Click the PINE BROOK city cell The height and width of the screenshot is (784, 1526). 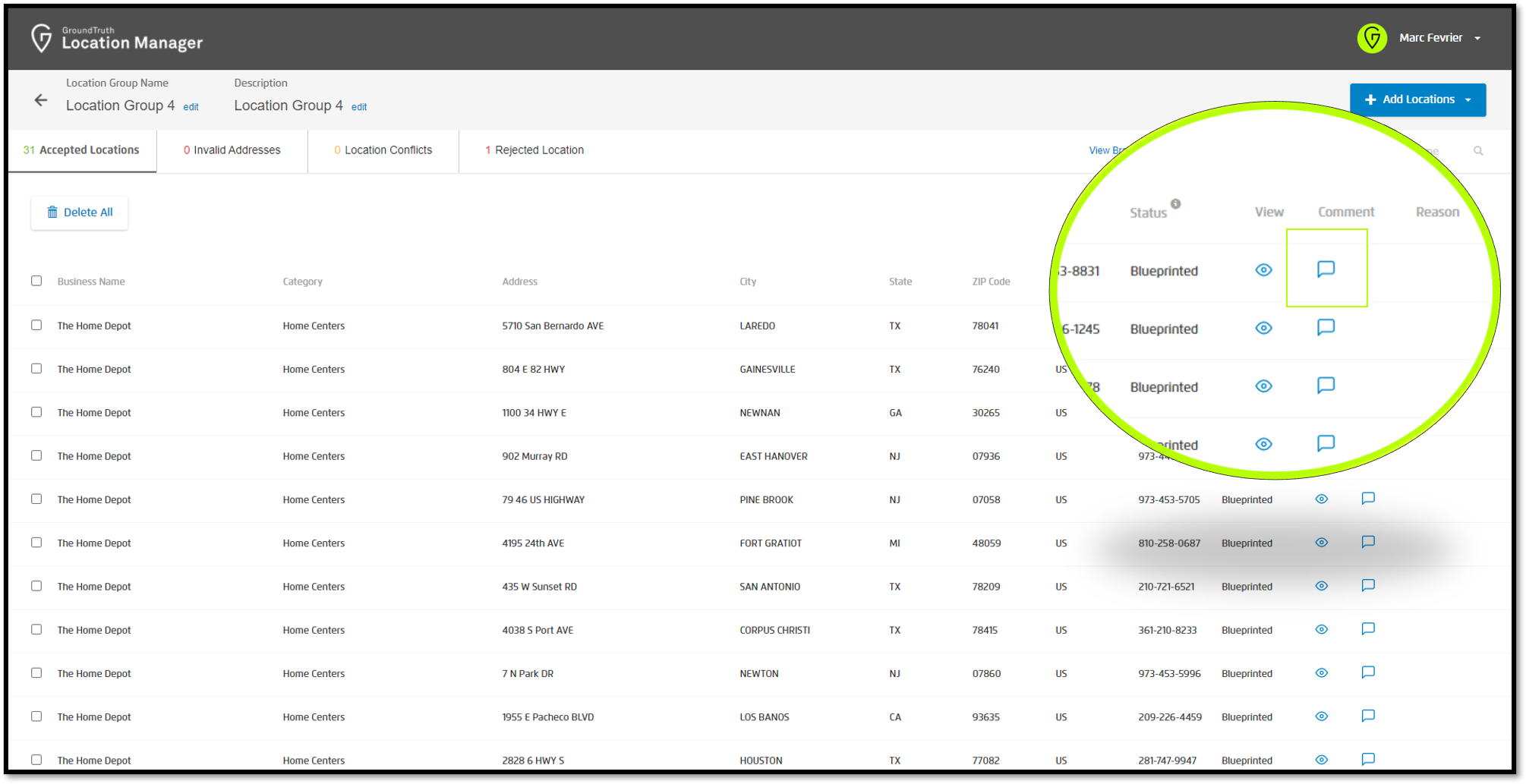(767, 499)
